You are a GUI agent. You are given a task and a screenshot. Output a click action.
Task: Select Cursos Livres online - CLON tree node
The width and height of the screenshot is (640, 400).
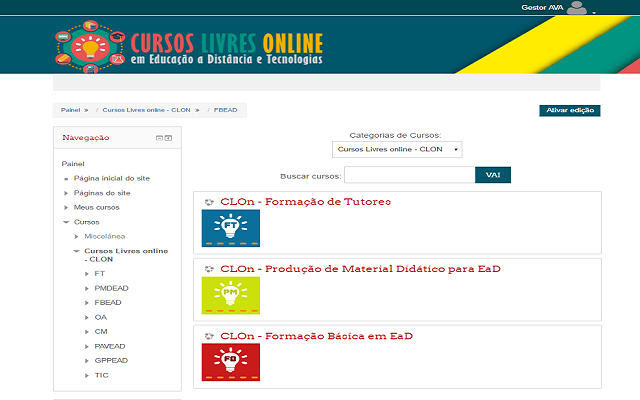[x=126, y=255]
